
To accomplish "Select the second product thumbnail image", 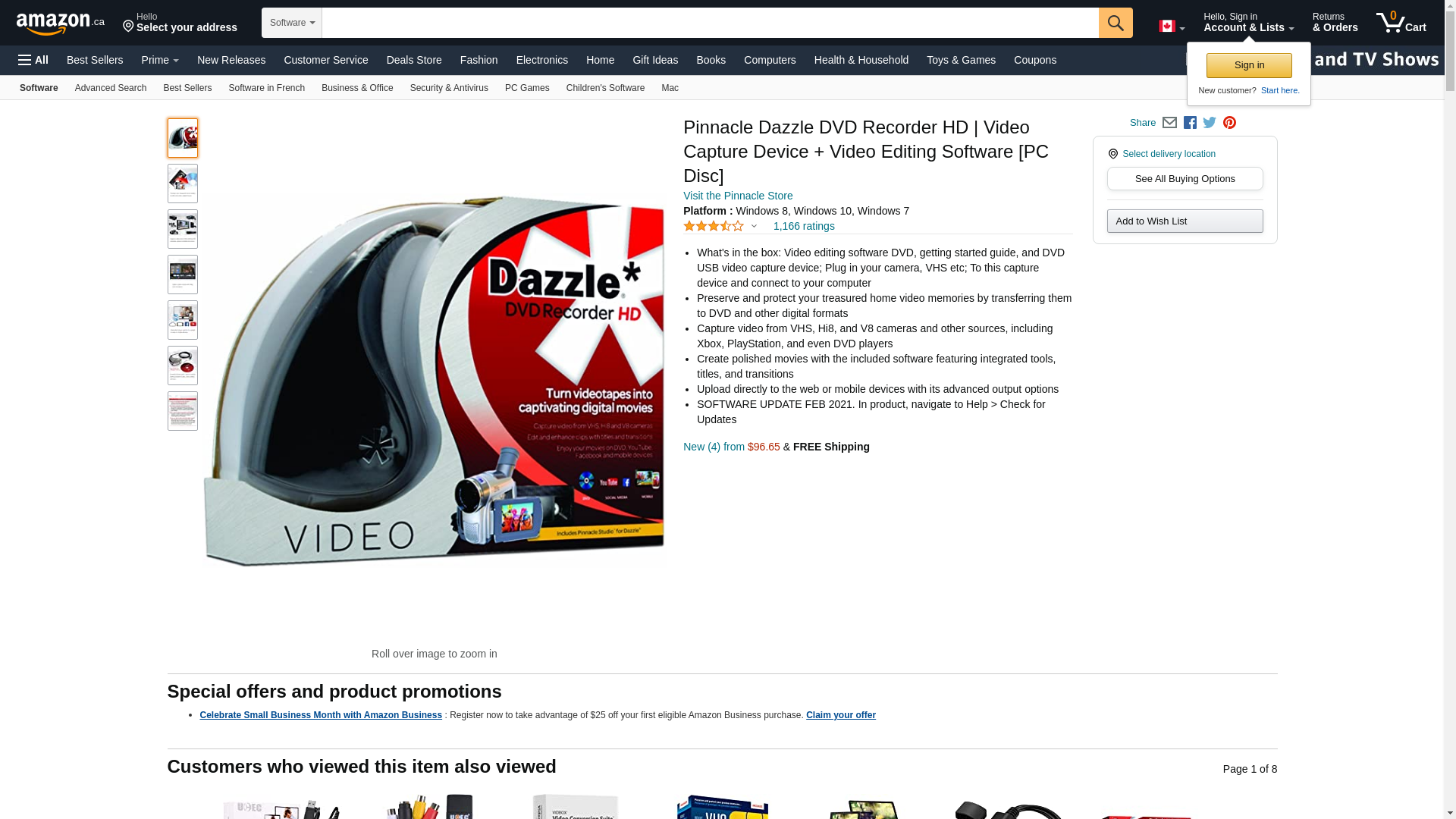I will [183, 184].
